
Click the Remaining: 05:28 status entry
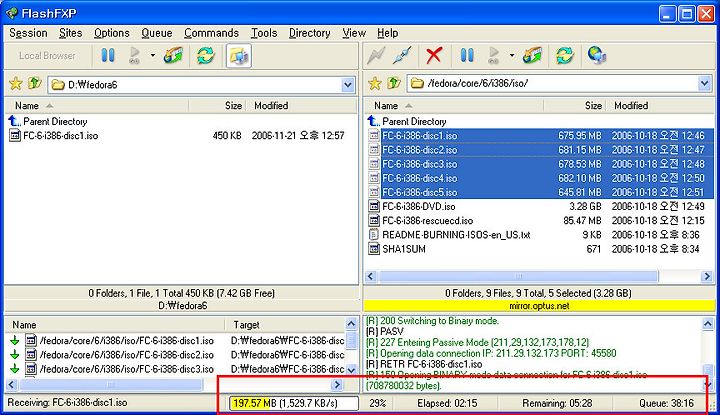[x=557, y=404]
